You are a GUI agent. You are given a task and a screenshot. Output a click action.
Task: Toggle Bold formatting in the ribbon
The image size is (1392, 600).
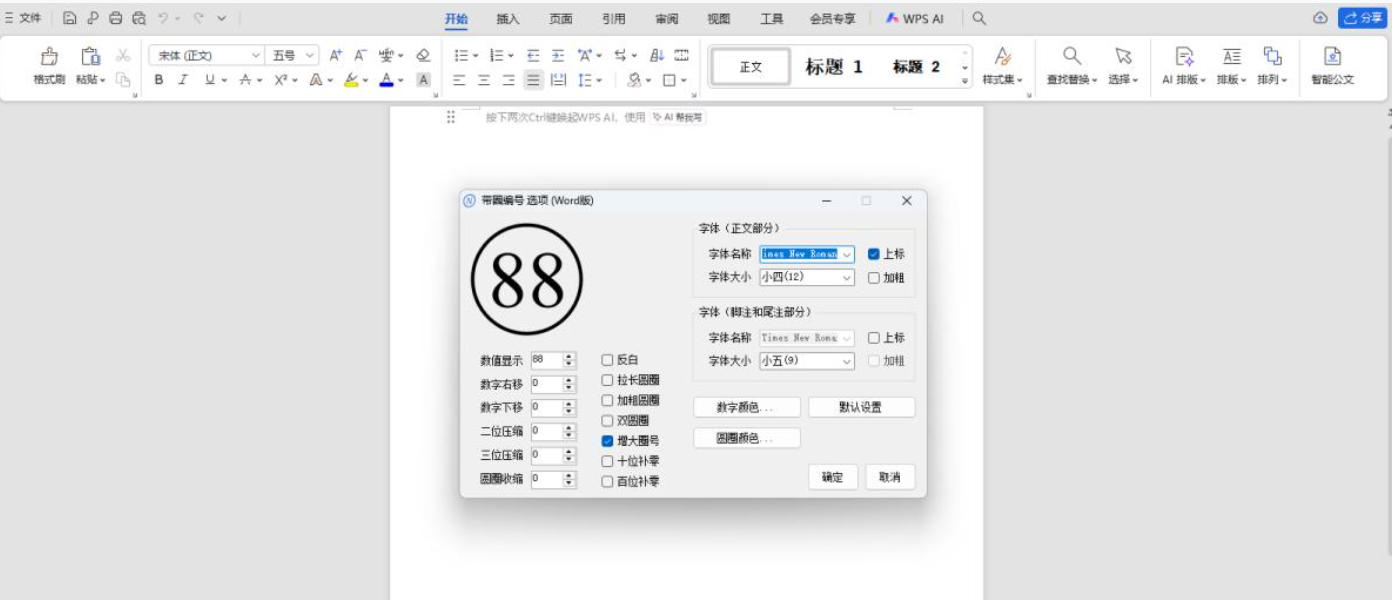[x=158, y=80]
